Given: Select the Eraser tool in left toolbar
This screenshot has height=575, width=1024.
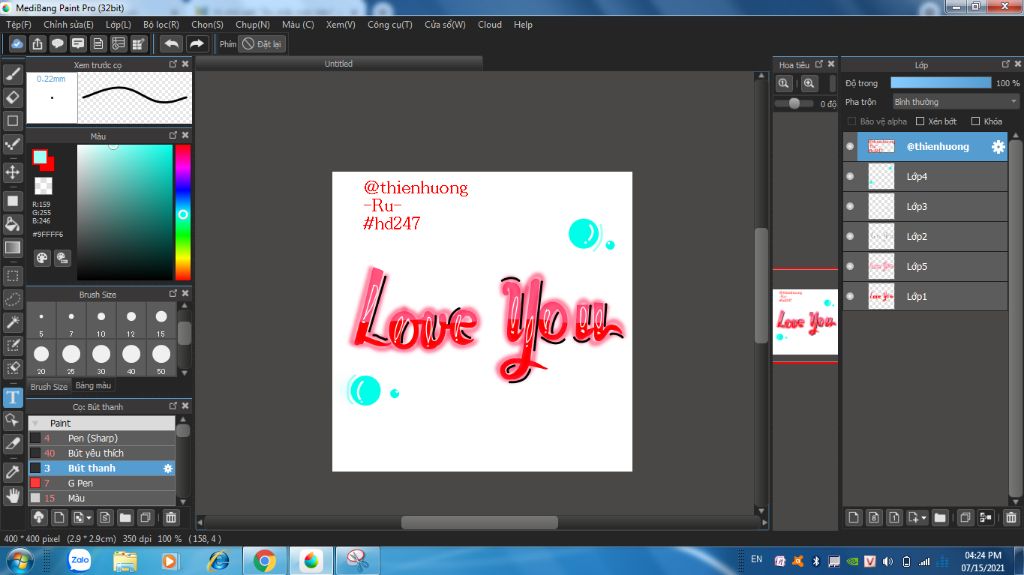Looking at the screenshot, I should (x=13, y=97).
